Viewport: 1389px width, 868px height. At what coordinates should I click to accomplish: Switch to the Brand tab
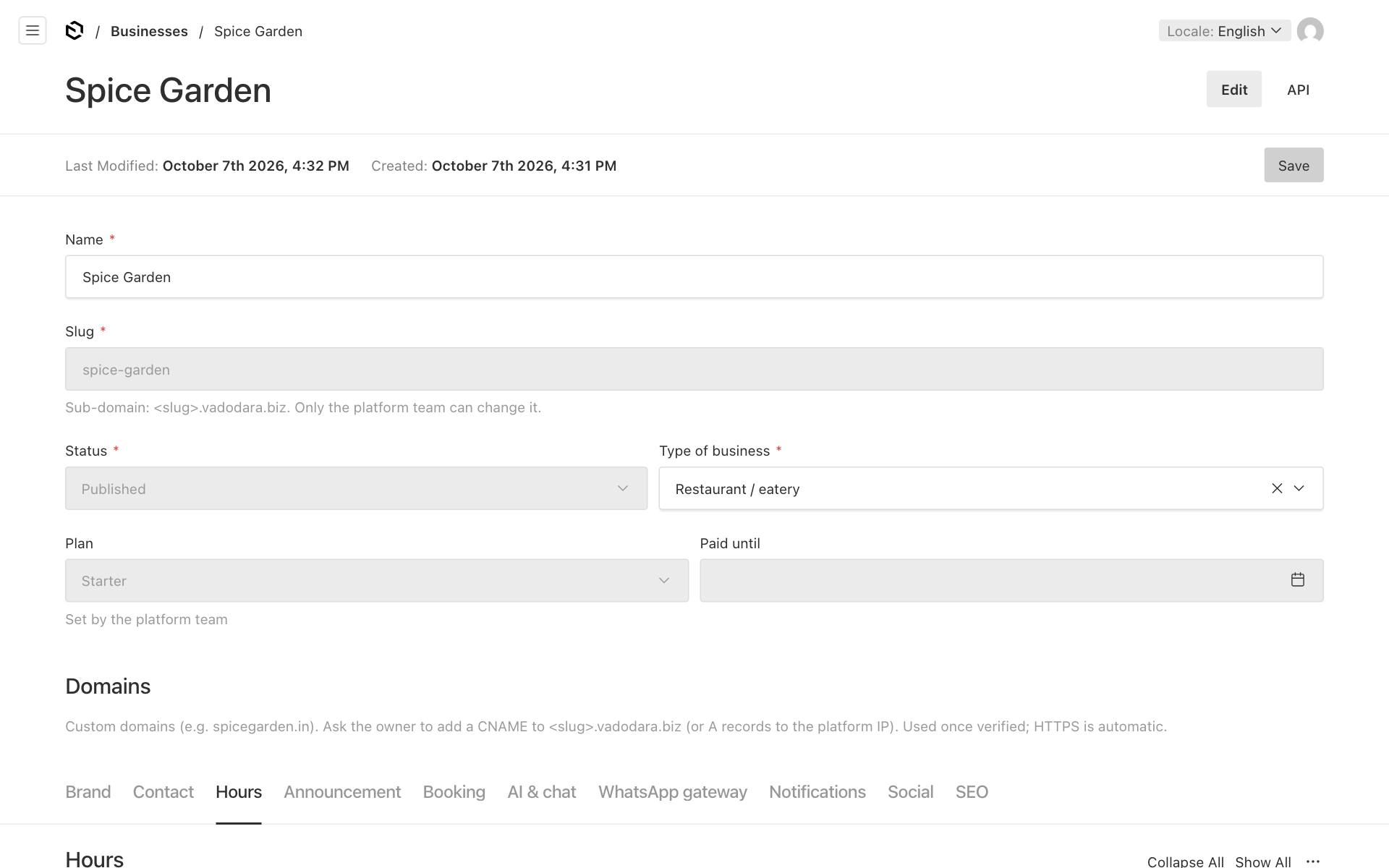88,792
